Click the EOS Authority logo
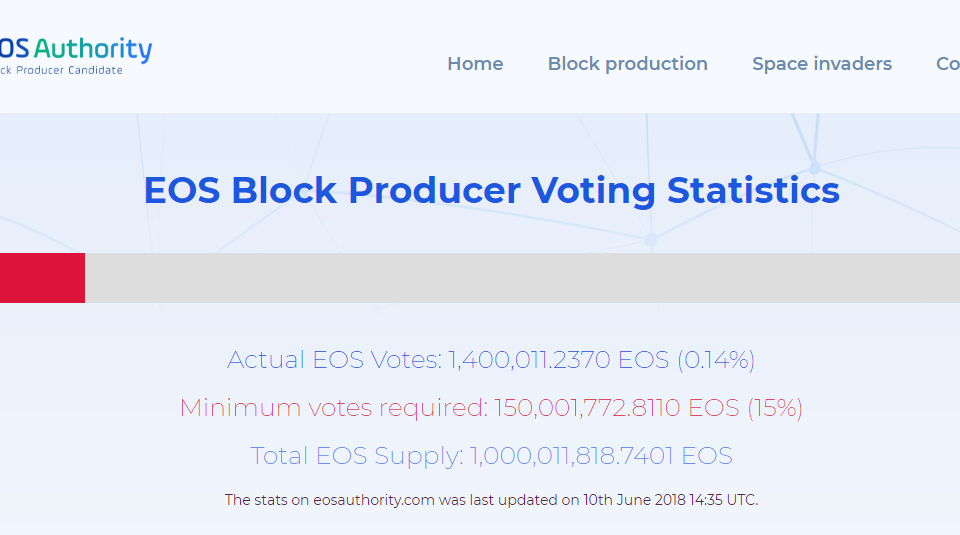Viewport: 960px width, 535px height. 76,56
